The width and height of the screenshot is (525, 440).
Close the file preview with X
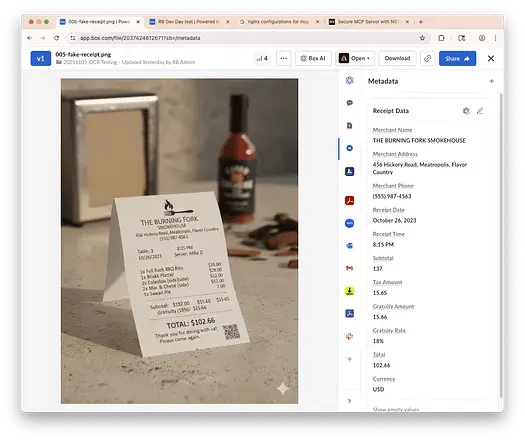point(491,58)
